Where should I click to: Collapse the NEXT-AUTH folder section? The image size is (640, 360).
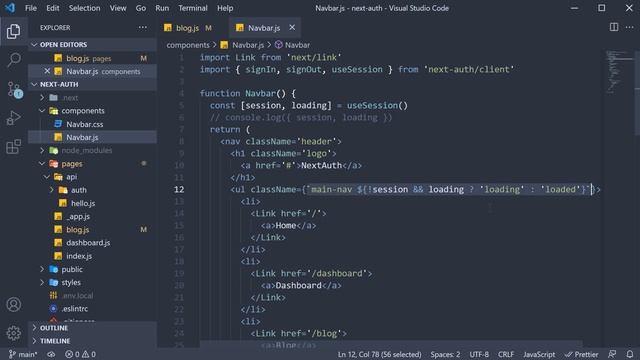92,84
